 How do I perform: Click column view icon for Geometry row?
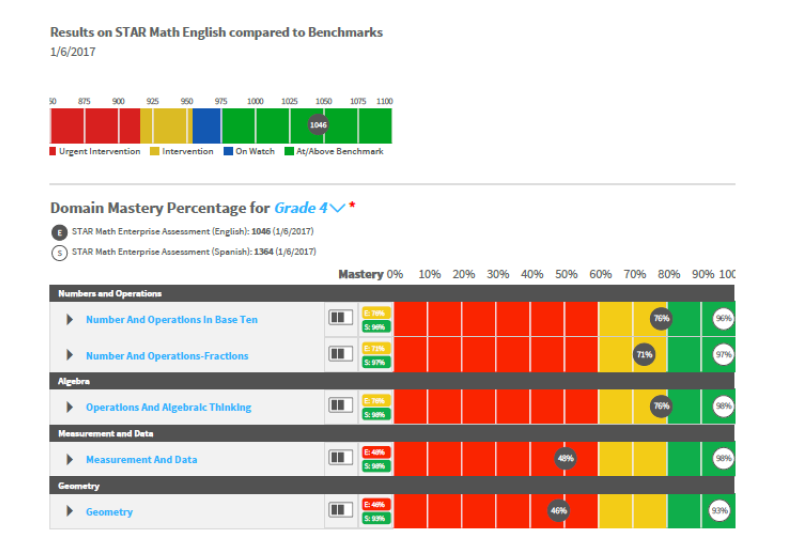tap(340, 510)
